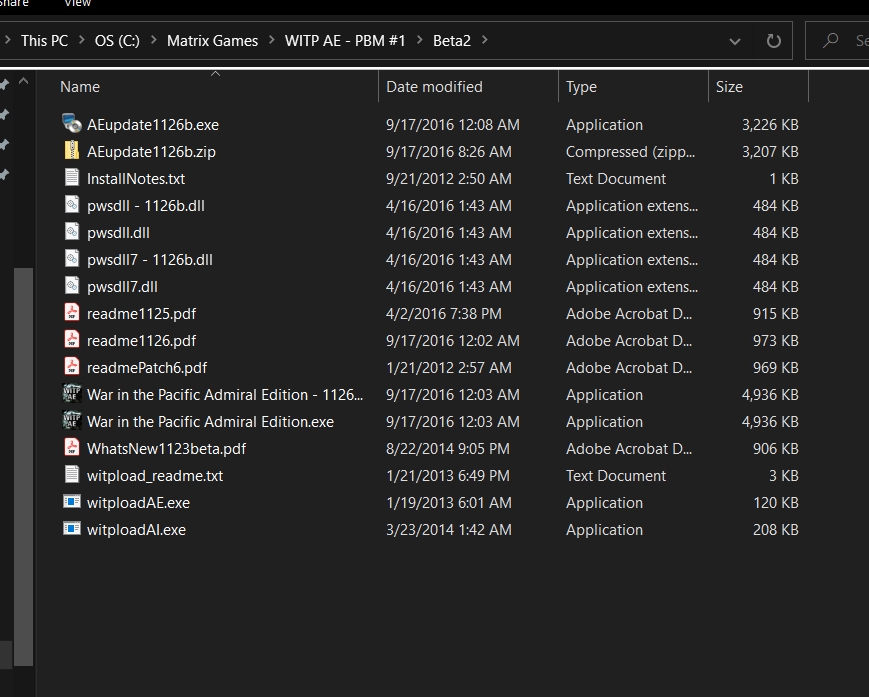
Task: Expand the chevron after Matrix Games
Action: click(272, 40)
